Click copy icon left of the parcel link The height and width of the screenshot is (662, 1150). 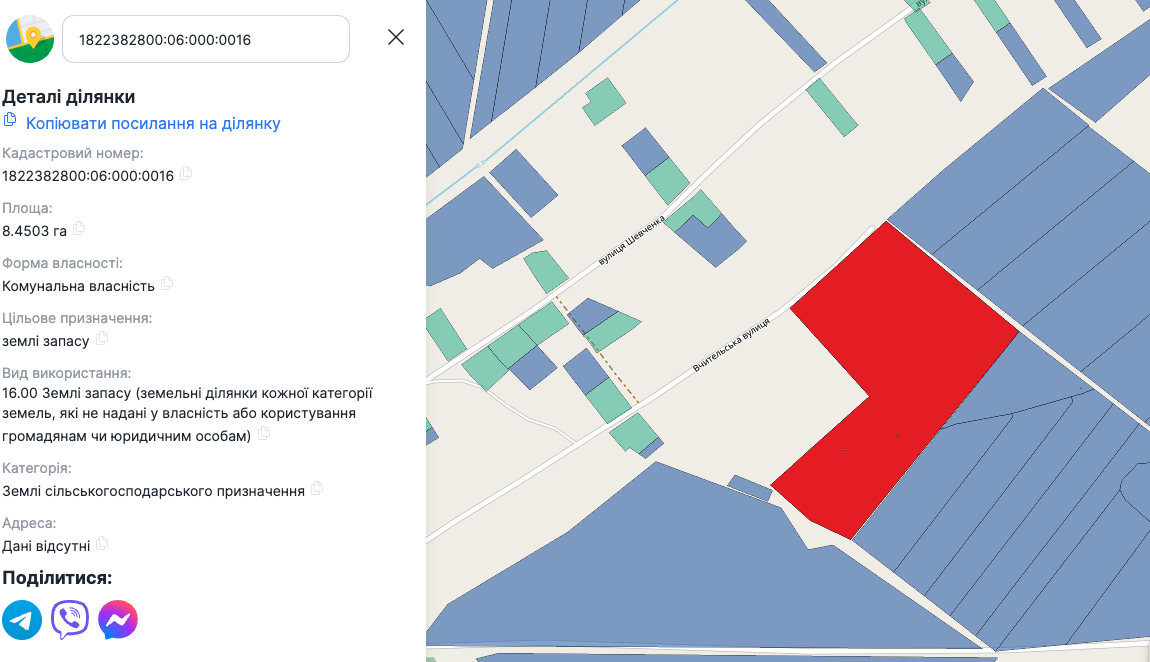pos(10,120)
